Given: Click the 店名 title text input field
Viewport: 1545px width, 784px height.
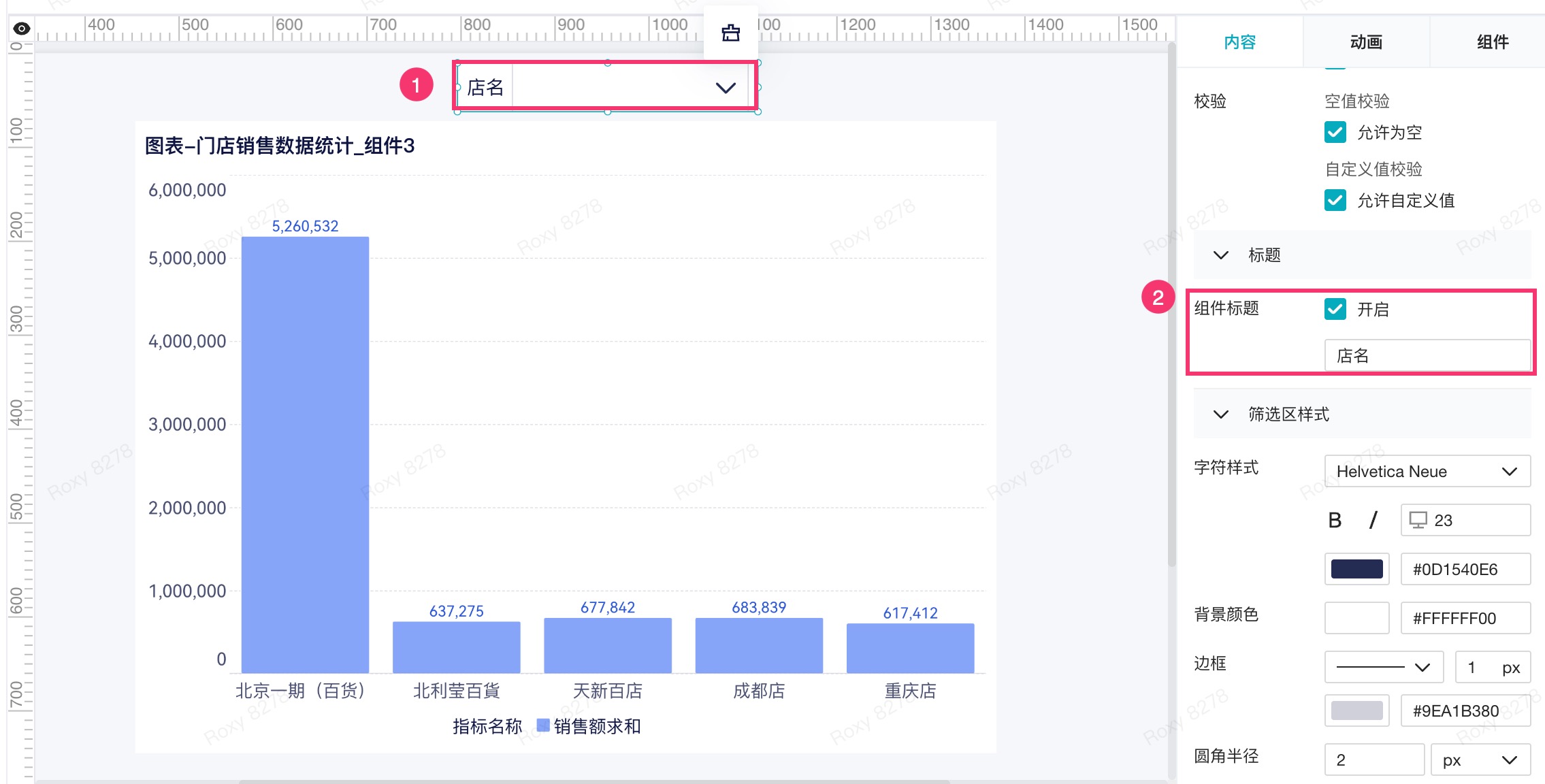Looking at the screenshot, I should pos(1427,356).
